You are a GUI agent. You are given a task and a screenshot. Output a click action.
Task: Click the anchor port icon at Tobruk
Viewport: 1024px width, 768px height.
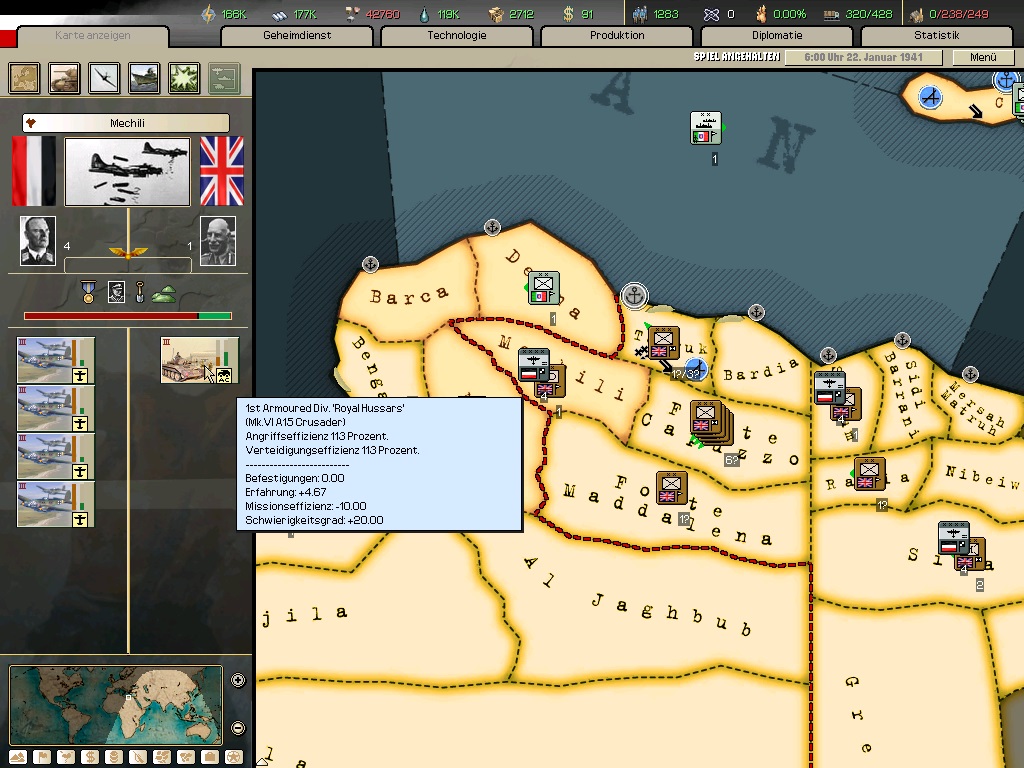(633, 295)
